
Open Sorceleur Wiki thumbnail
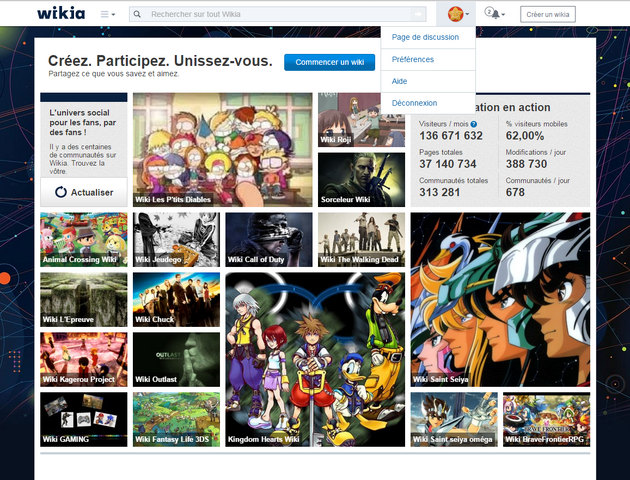(361, 180)
